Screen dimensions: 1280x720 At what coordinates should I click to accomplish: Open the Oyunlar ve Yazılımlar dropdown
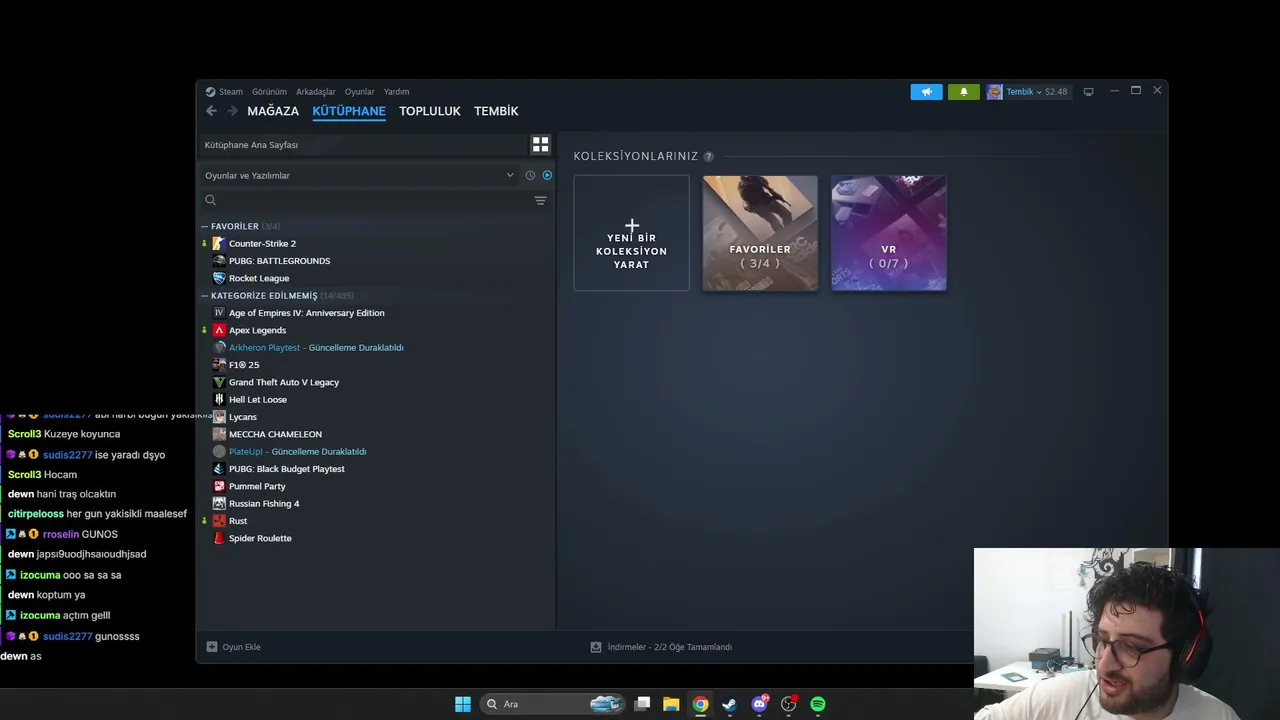[x=360, y=175]
